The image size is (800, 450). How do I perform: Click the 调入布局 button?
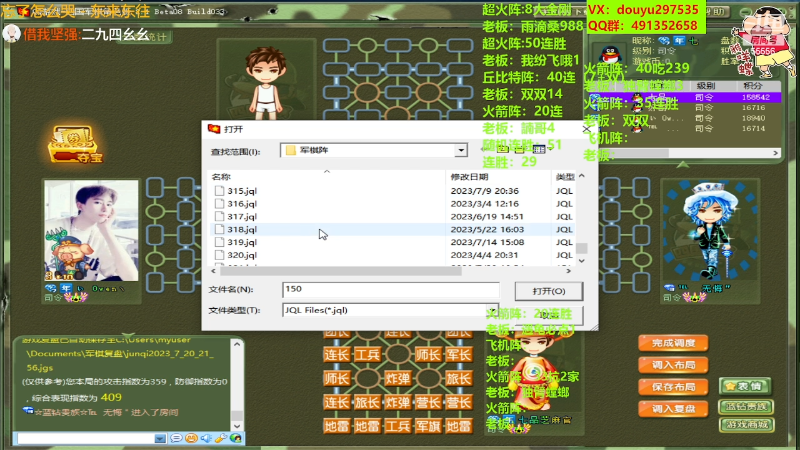(x=673, y=365)
